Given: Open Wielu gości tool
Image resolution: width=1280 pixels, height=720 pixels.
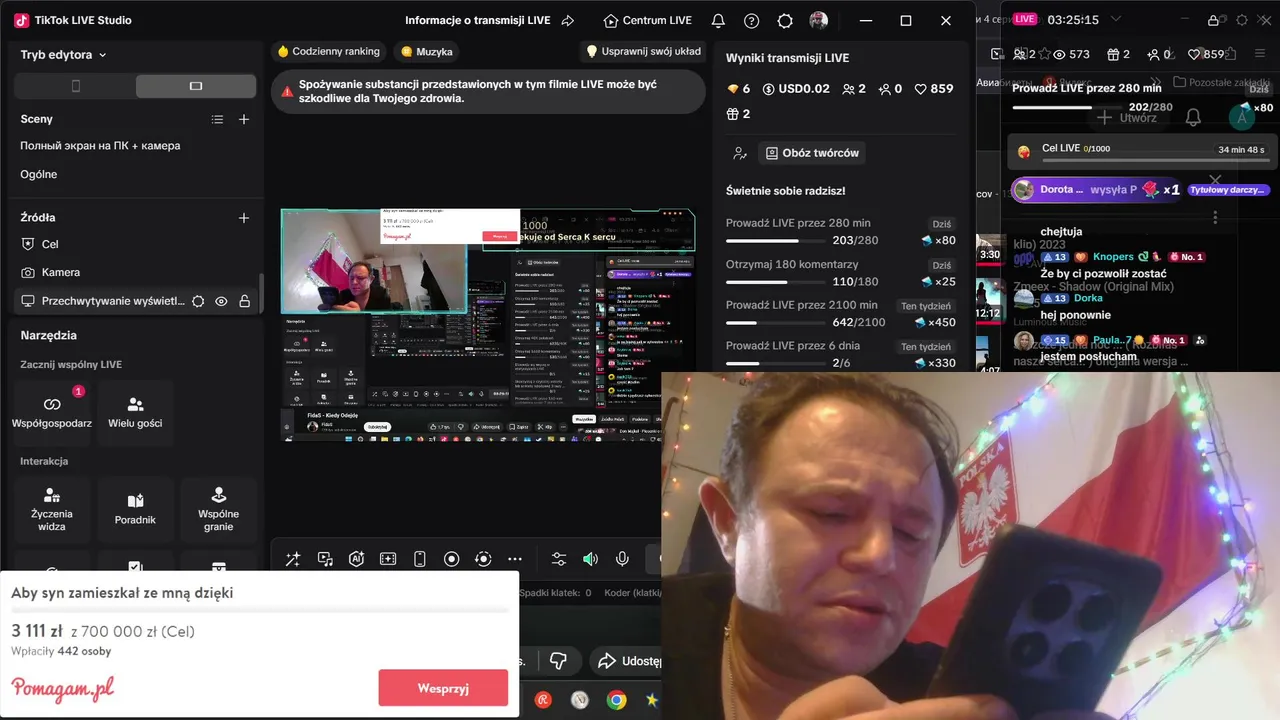Looking at the screenshot, I should pyautogui.click(x=135, y=412).
